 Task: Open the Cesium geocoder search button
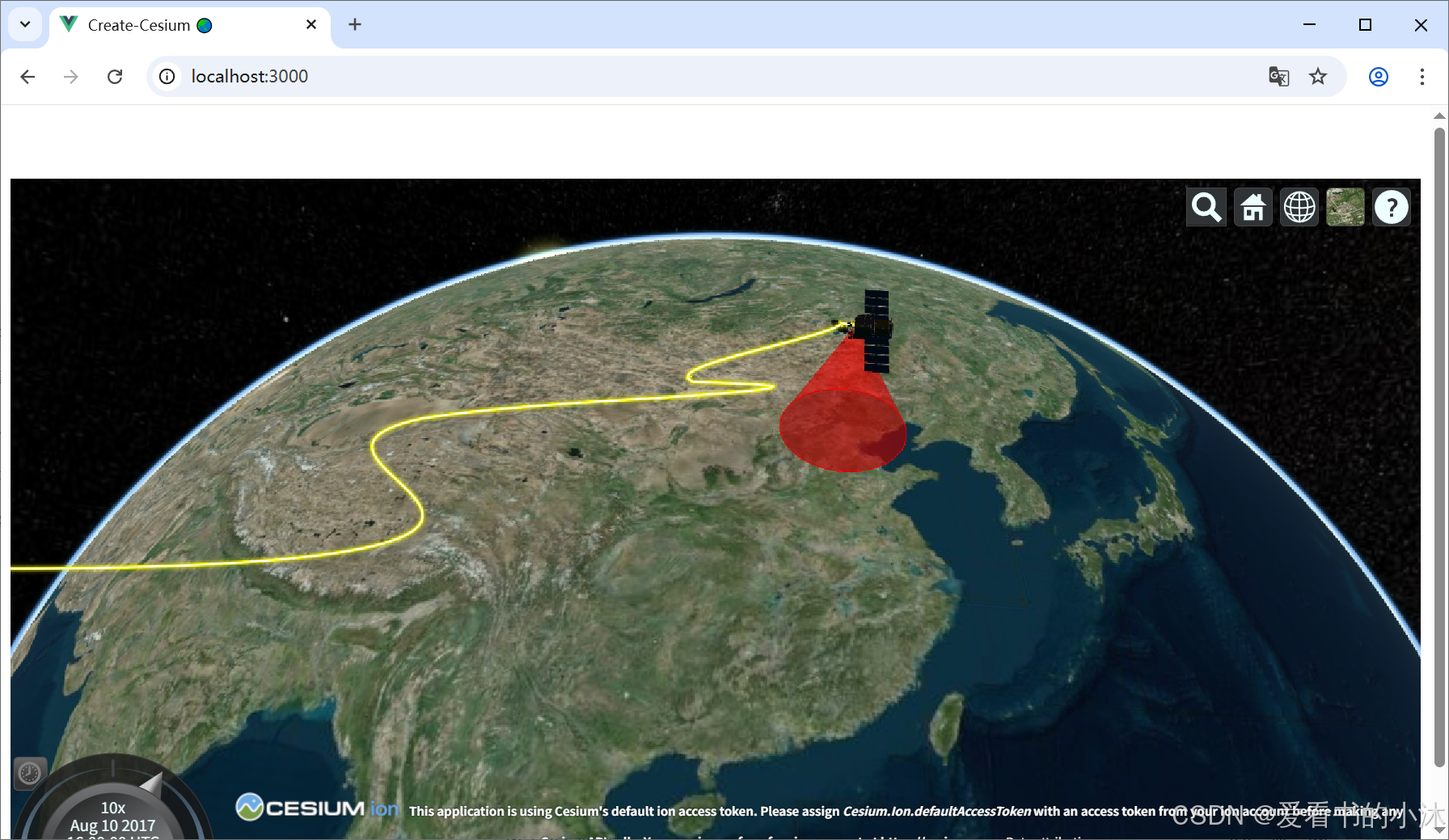(1206, 207)
